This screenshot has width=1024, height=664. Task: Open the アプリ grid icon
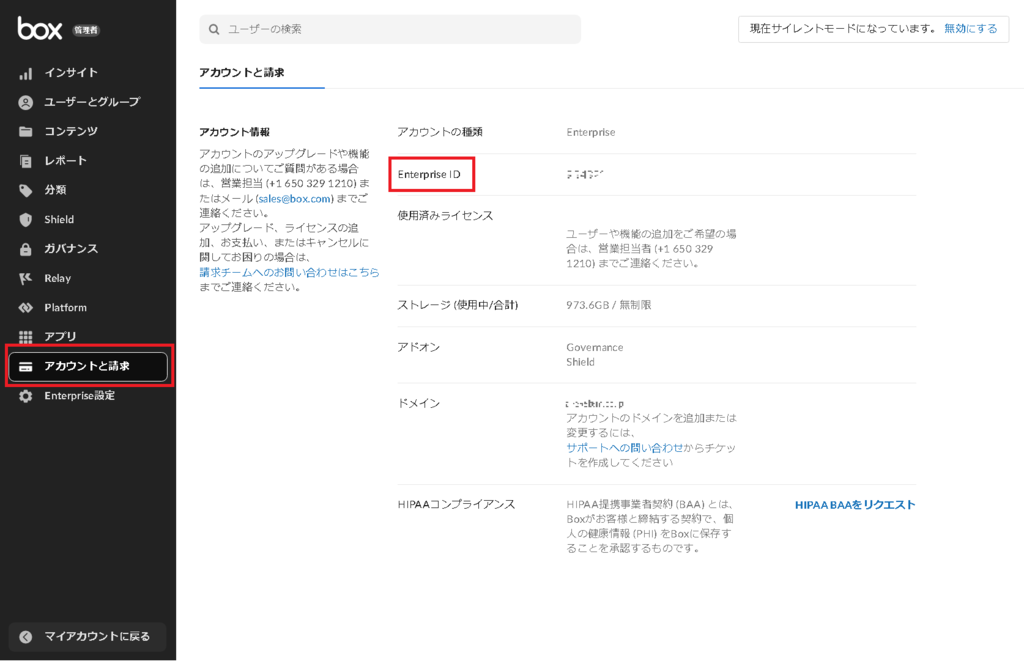pyautogui.click(x=26, y=337)
